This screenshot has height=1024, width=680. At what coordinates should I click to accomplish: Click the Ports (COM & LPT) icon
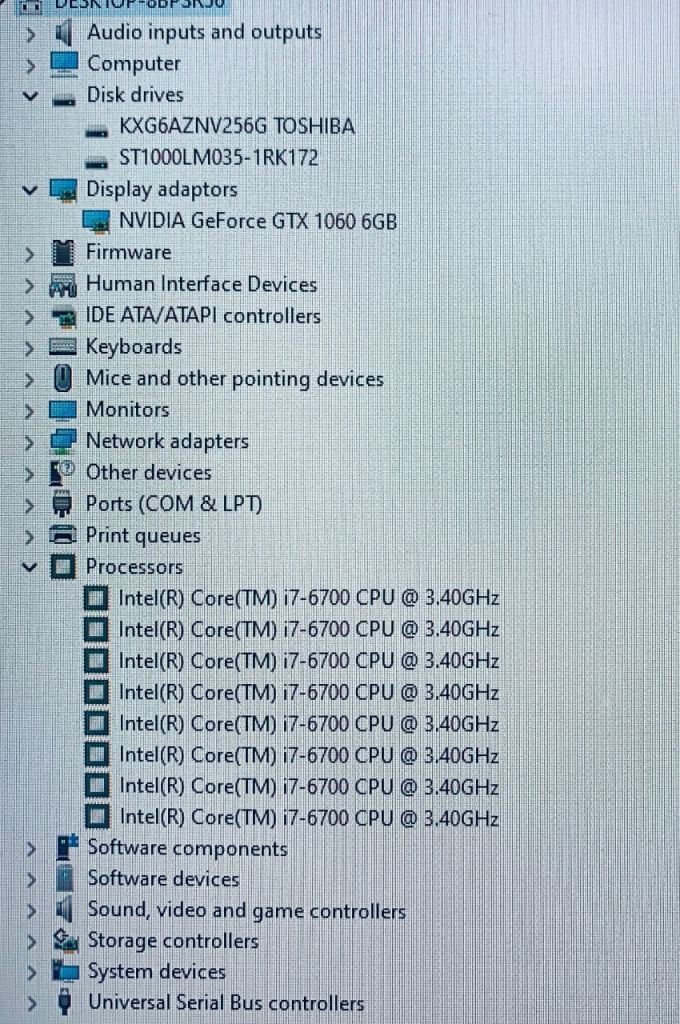pyautogui.click(x=63, y=504)
